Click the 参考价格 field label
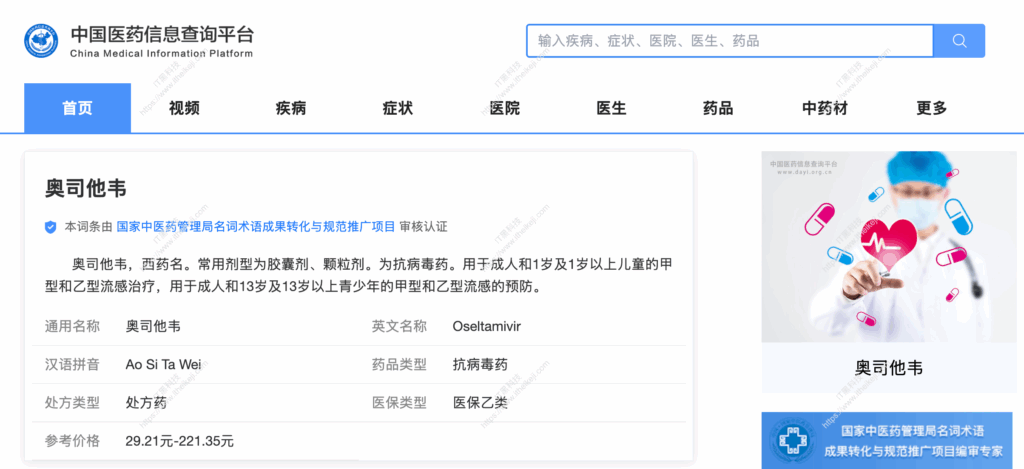1024x469 pixels. [x=72, y=442]
